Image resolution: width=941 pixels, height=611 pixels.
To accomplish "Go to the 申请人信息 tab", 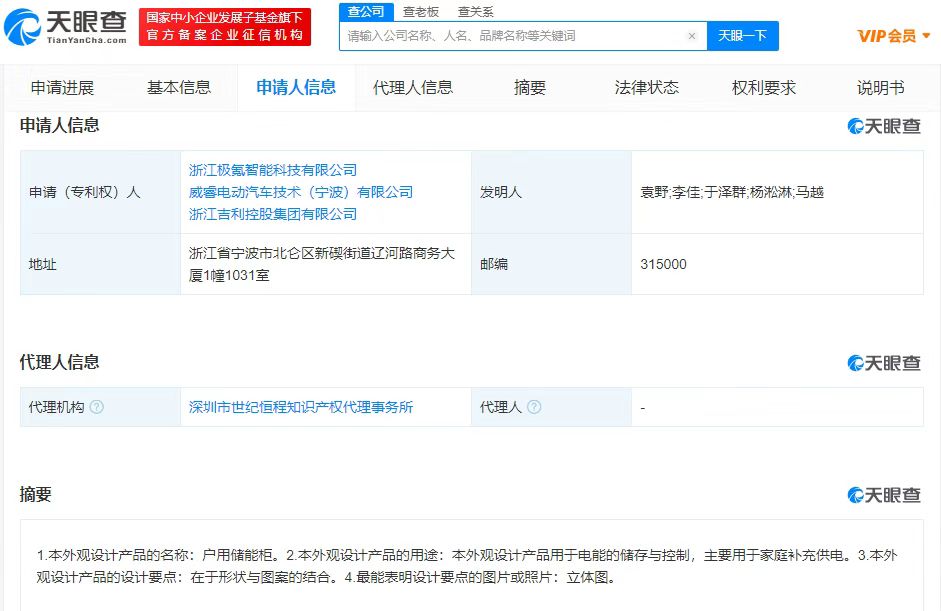I will [296, 88].
